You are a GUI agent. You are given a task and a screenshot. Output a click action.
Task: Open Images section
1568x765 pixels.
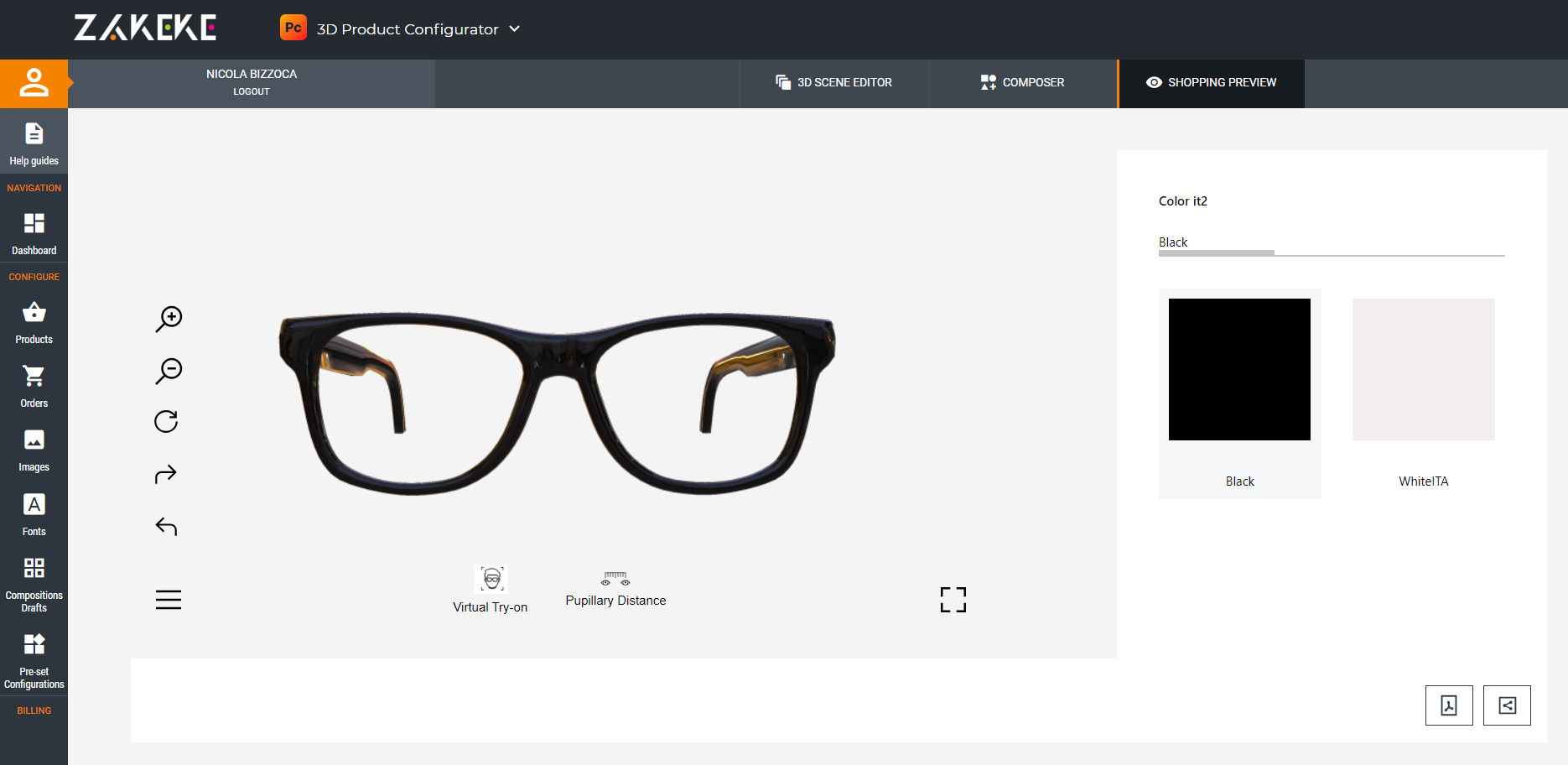(x=34, y=450)
